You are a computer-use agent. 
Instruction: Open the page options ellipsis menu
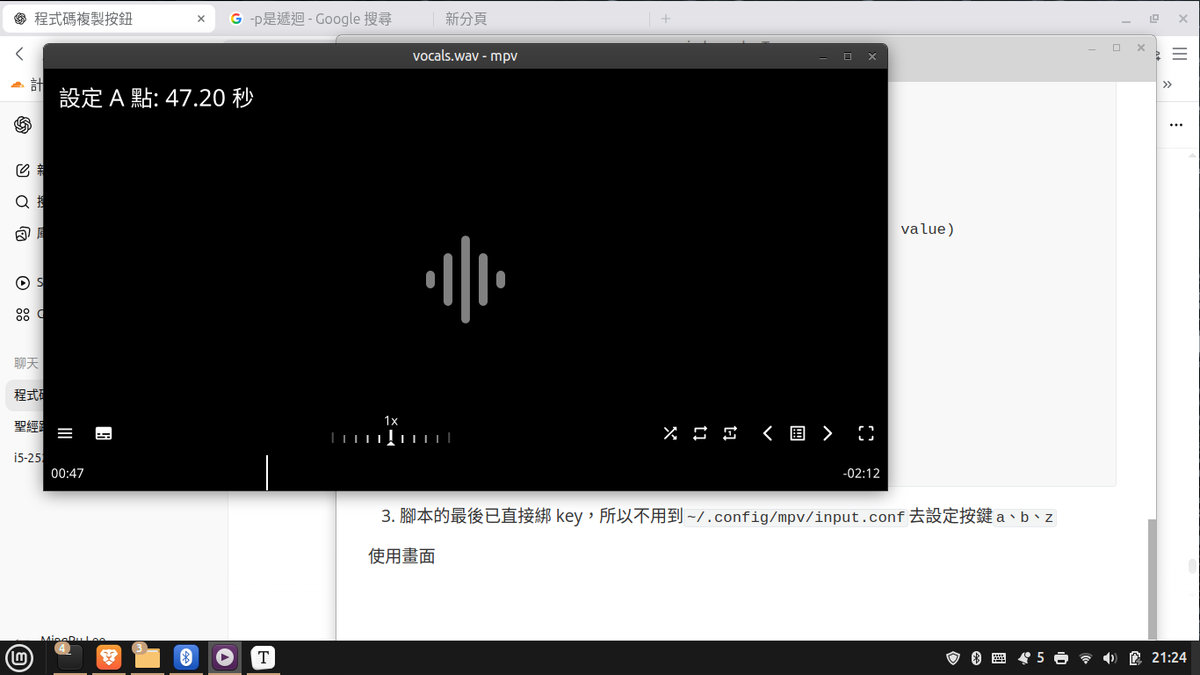pos(1176,125)
